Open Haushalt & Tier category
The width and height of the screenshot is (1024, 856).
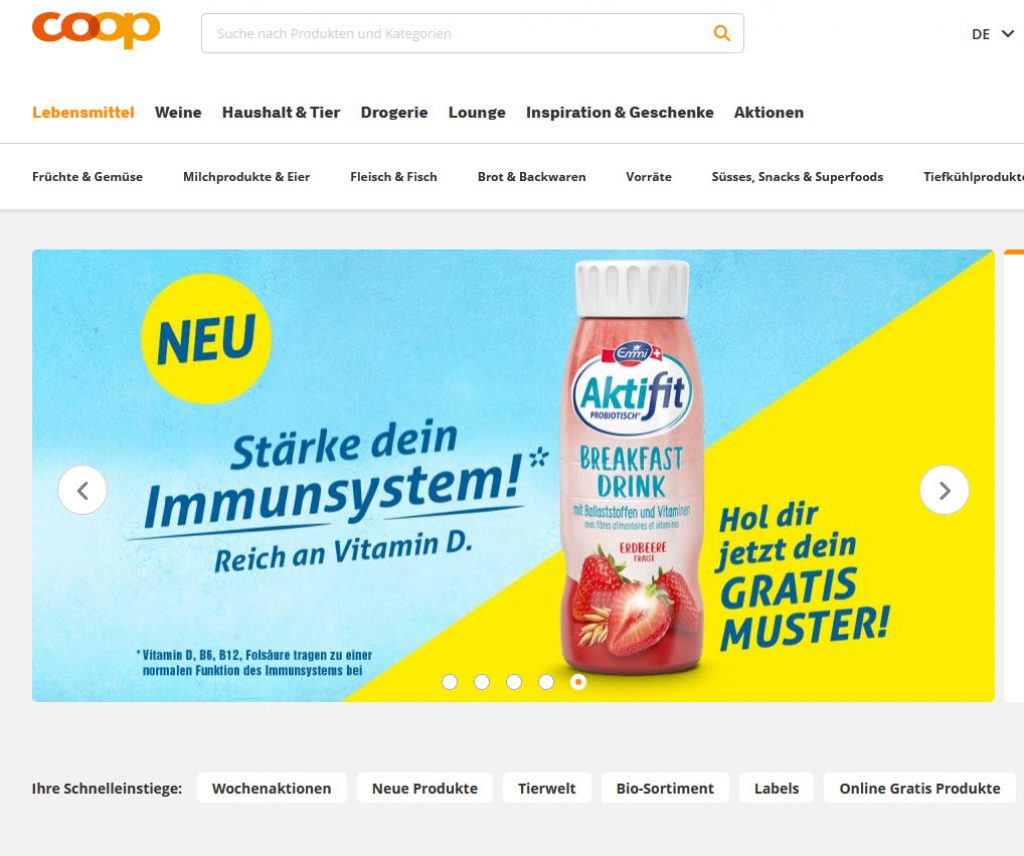point(281,112)
